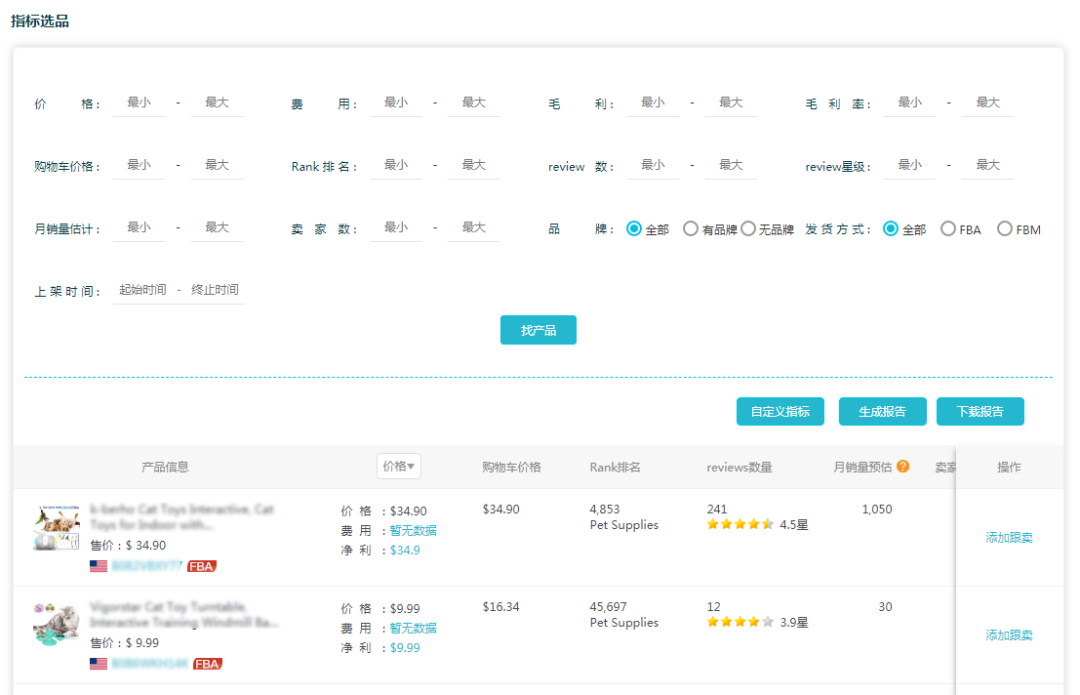Focus the 费用 maximum input
Viewport: 1080px width, 695px height.
[x=474, y=103]
